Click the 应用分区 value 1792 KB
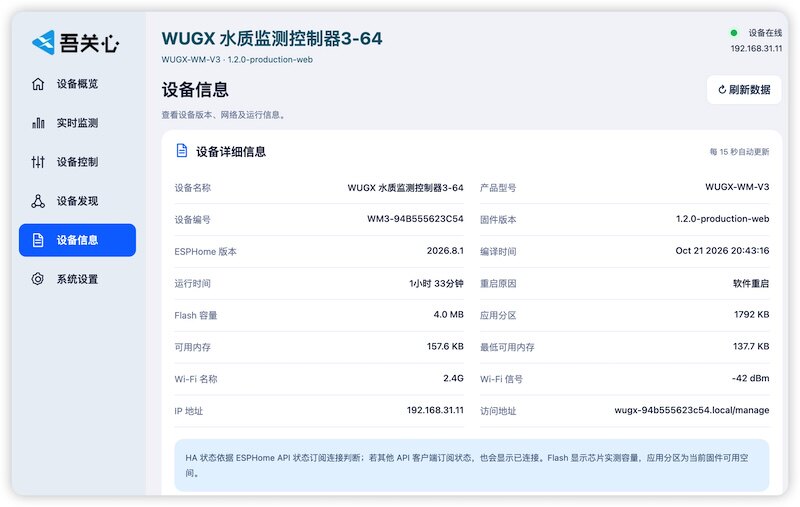 tap(752, 314)
